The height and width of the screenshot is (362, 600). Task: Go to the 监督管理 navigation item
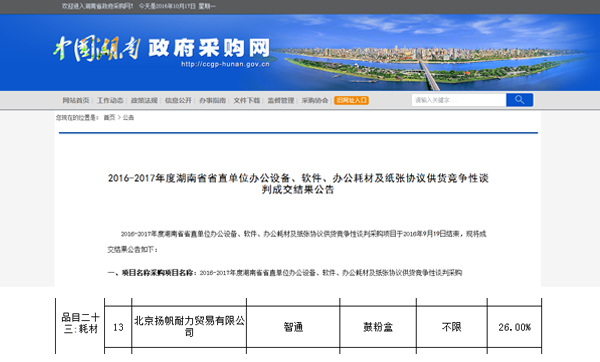(281, 100)
